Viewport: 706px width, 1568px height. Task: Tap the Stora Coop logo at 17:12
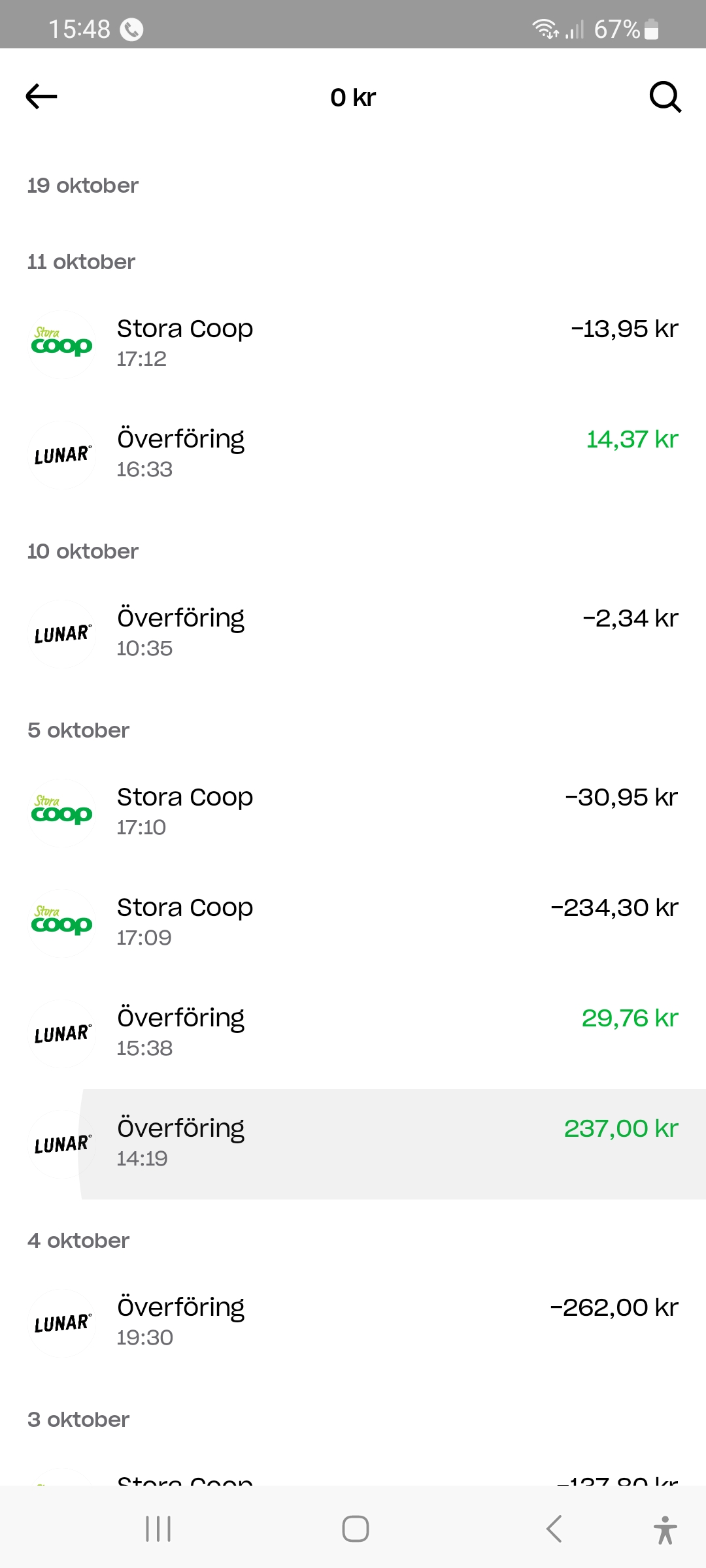(62, 344)
